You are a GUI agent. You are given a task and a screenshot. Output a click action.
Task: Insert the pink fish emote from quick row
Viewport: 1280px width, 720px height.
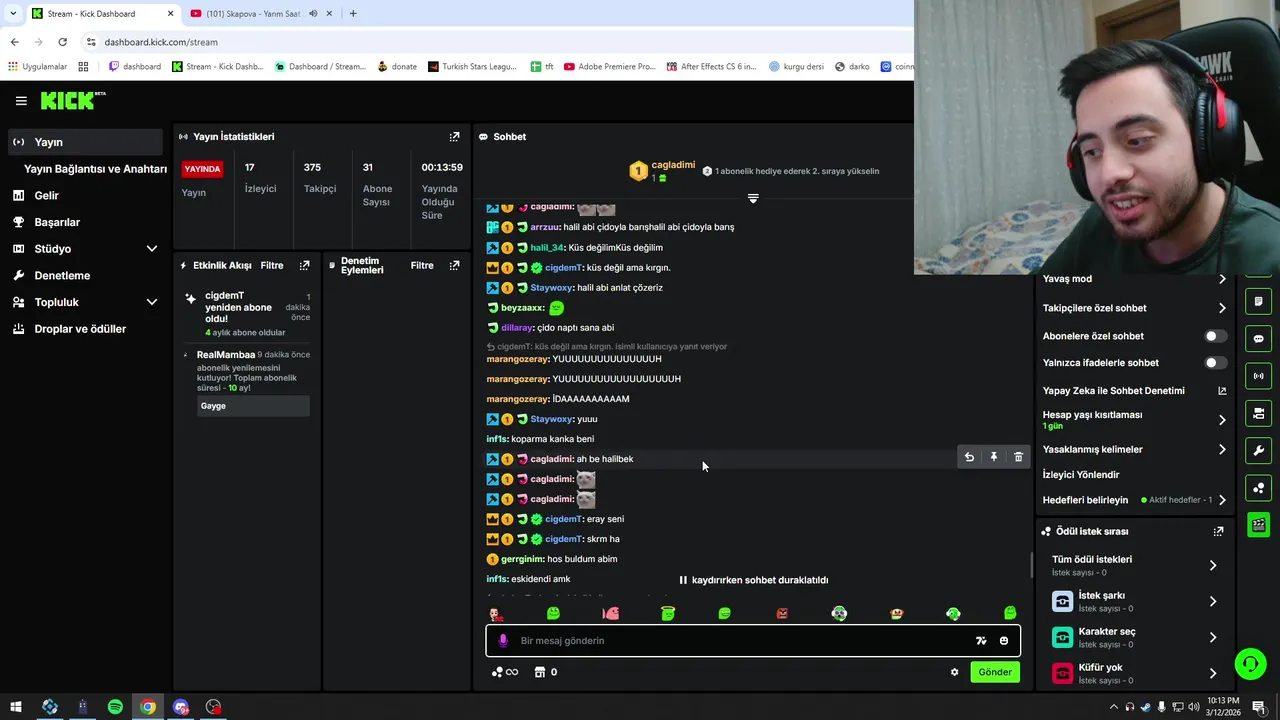point(611,613)
